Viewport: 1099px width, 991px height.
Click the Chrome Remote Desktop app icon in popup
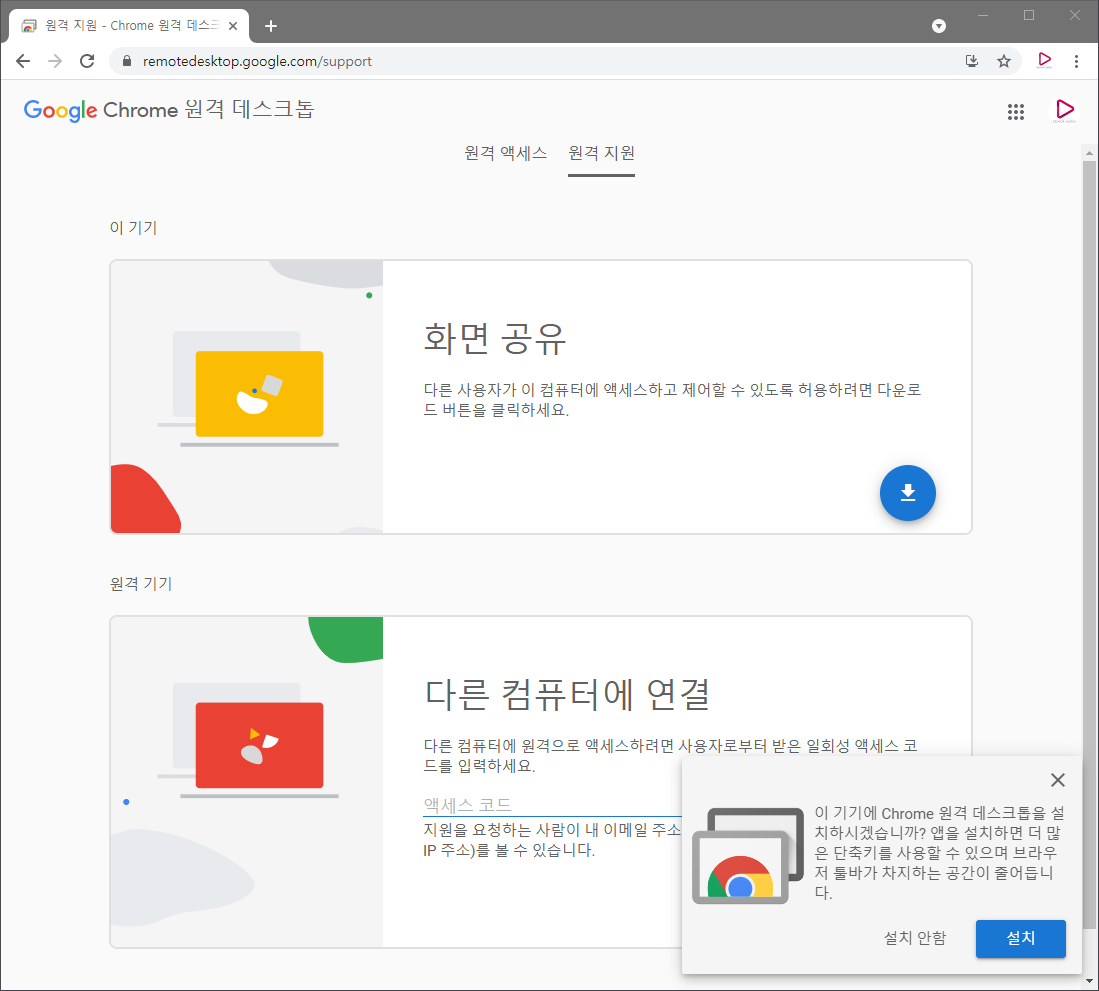click(748, 856)
